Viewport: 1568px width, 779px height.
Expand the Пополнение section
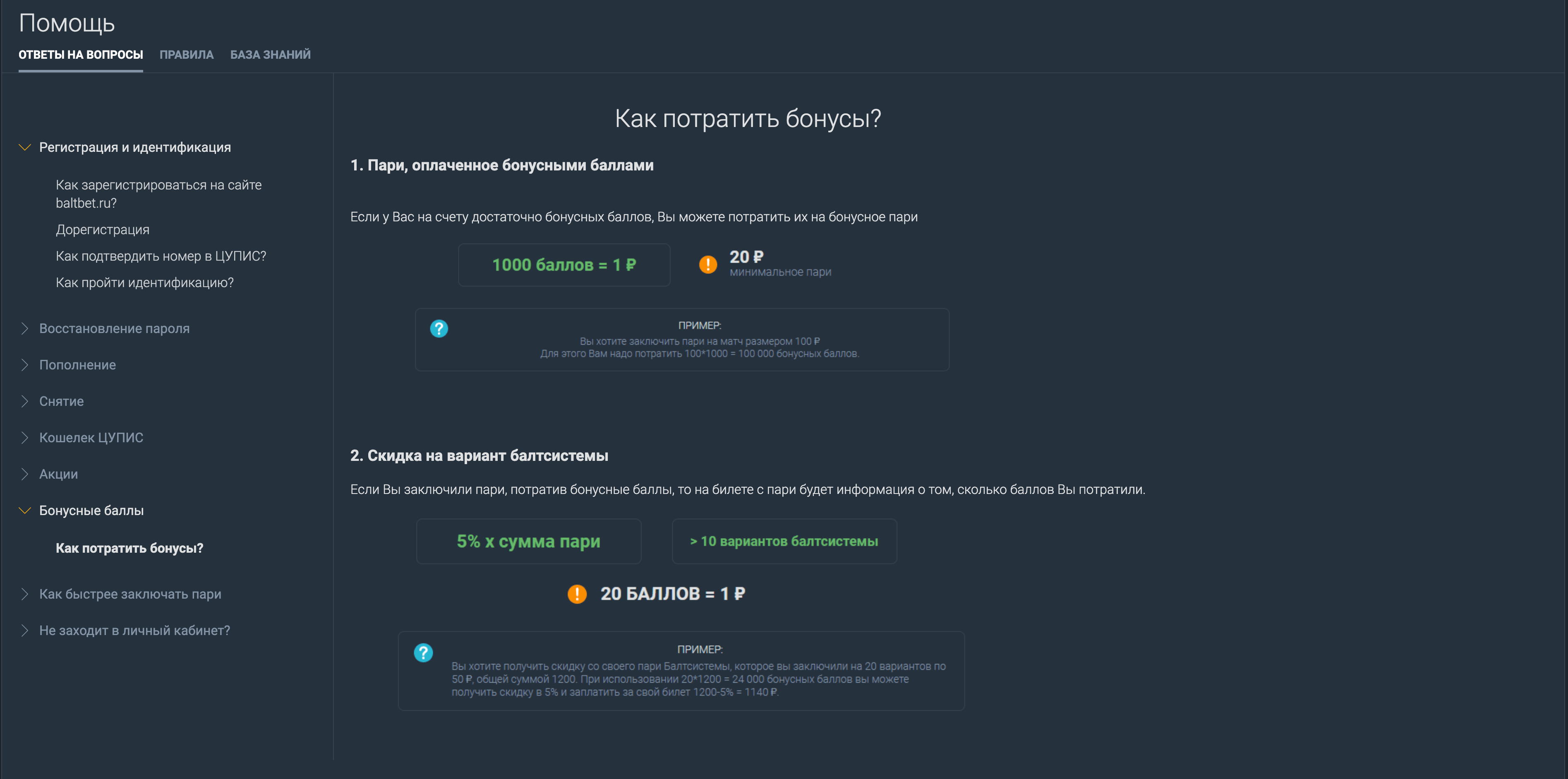(x=25, y=365)
